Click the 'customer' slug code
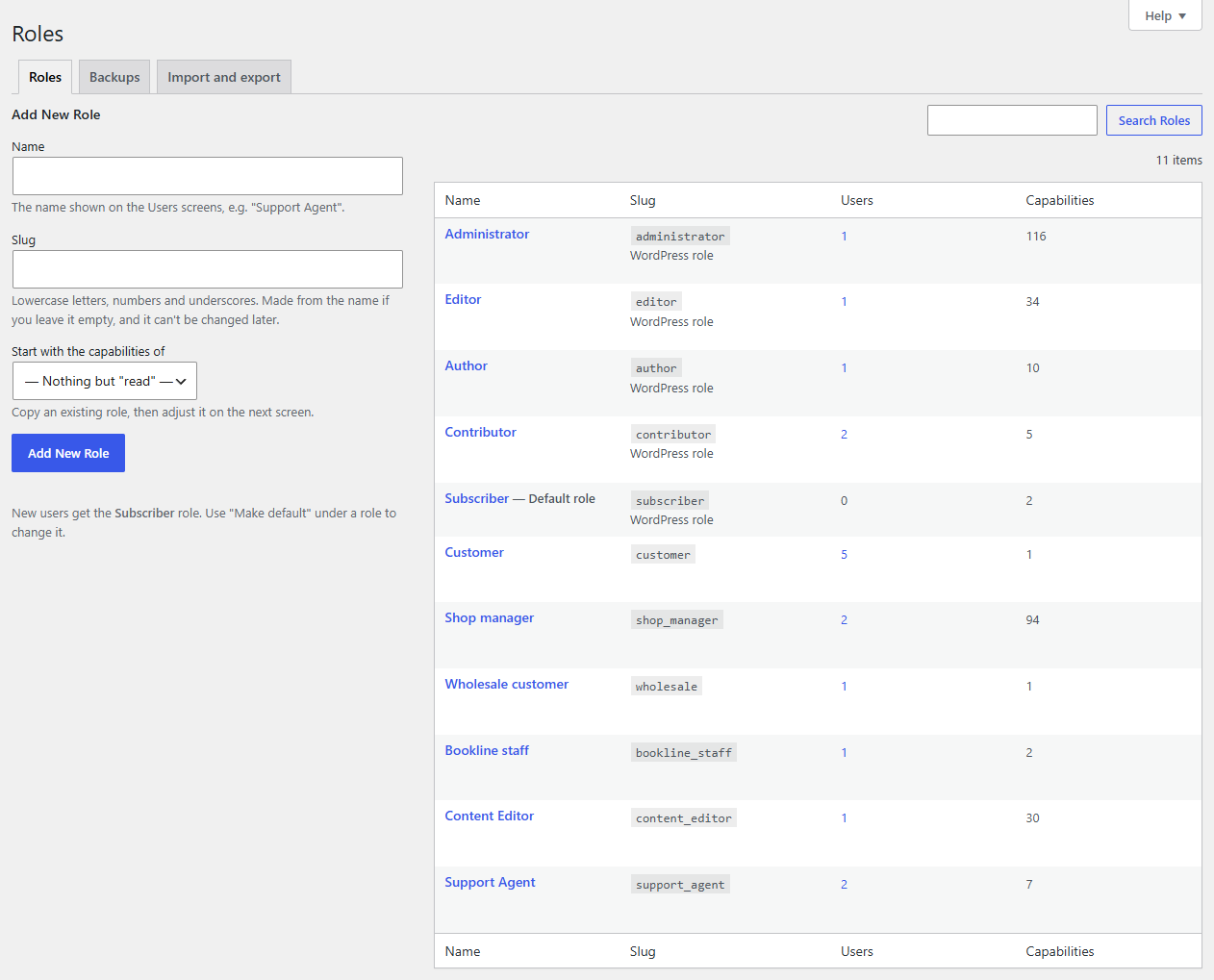This screenshot has width=1214, height=980. point(663,554)
